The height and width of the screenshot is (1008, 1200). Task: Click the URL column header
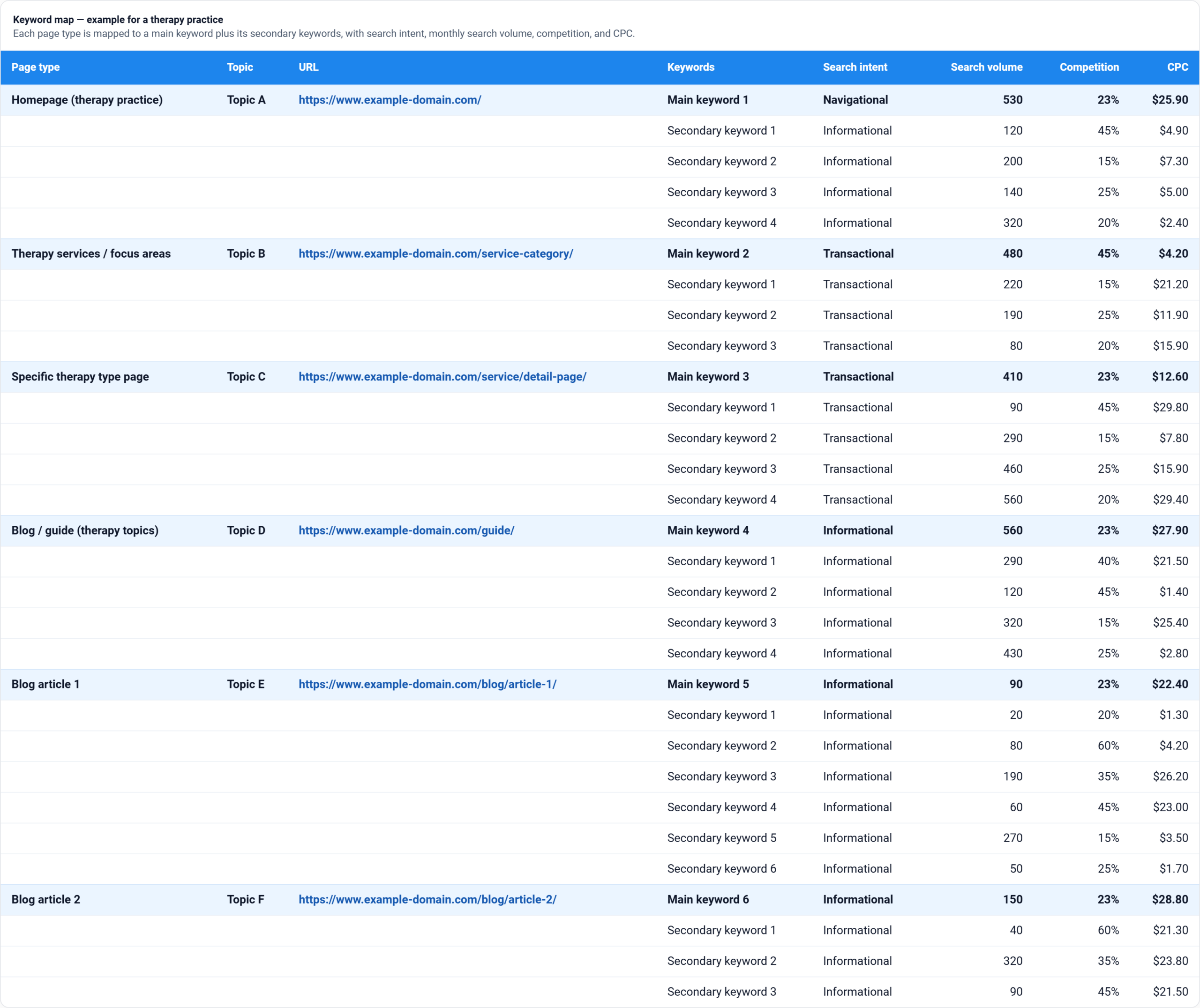point(308,67)
